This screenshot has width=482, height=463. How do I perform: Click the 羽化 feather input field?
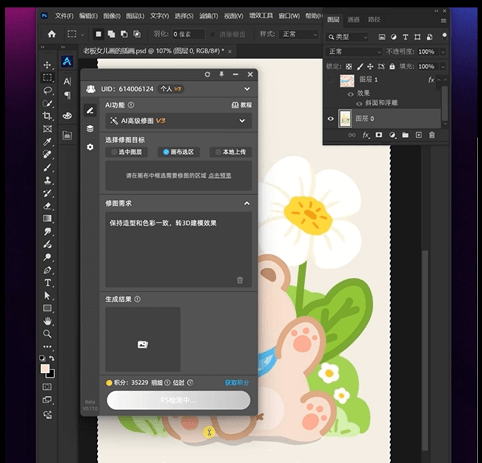click(x=188, y=34)
